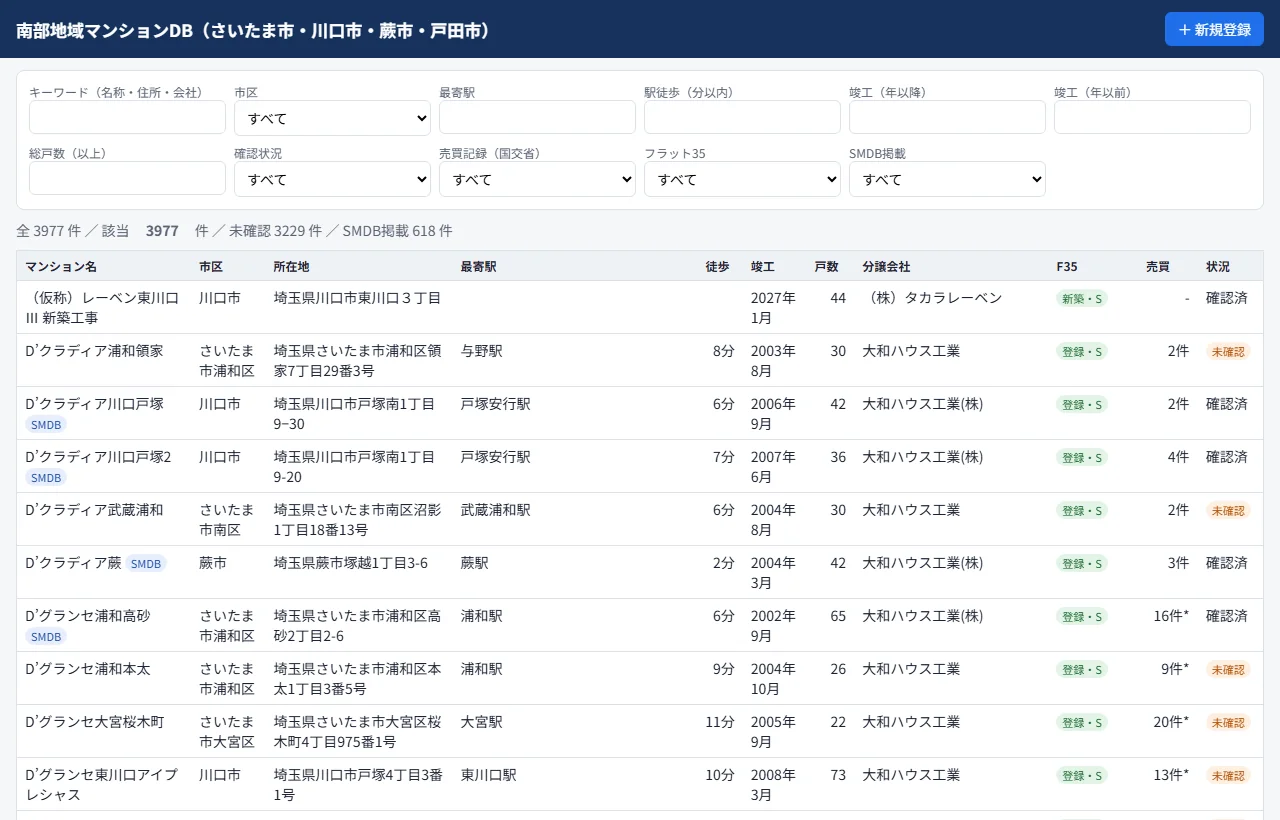
Task: Click the 未確認 status in D'クラディア浦和領家 row
Action: coord(1228,352)
